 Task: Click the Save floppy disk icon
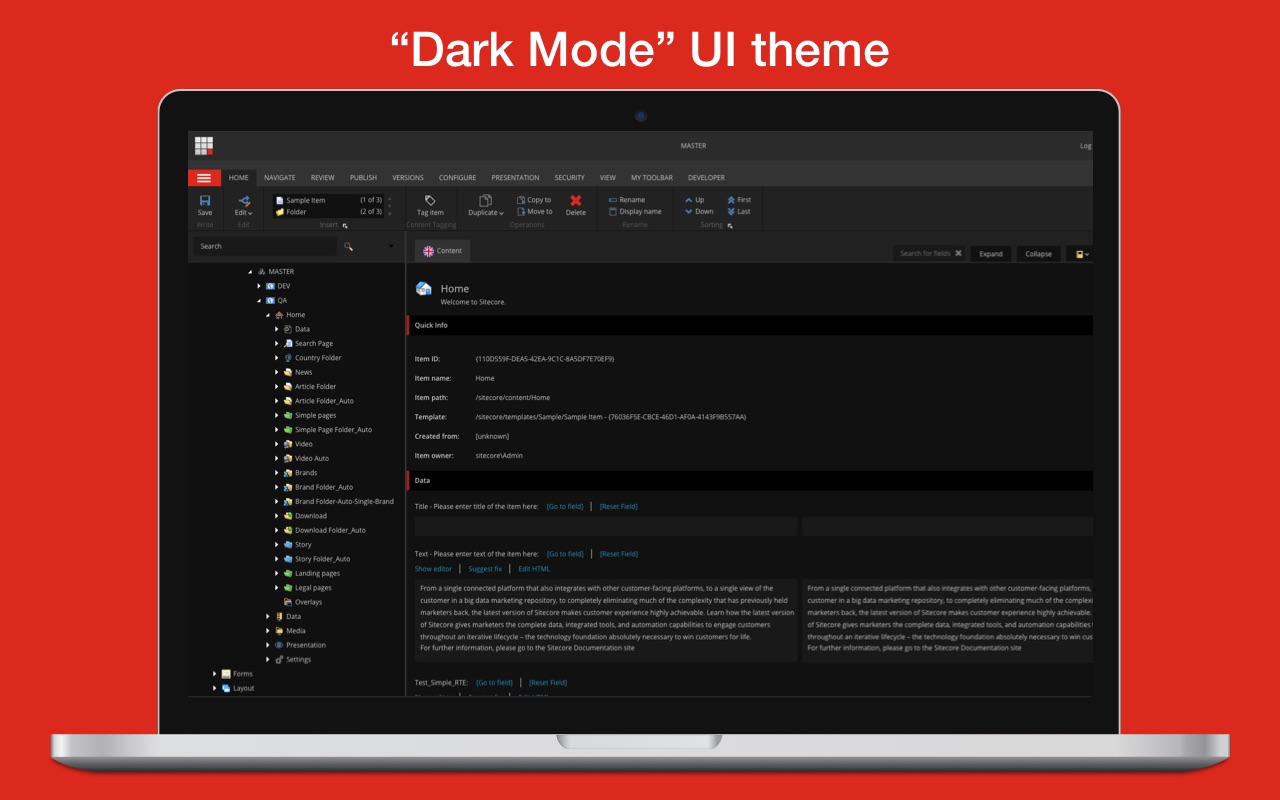(205, 201)
